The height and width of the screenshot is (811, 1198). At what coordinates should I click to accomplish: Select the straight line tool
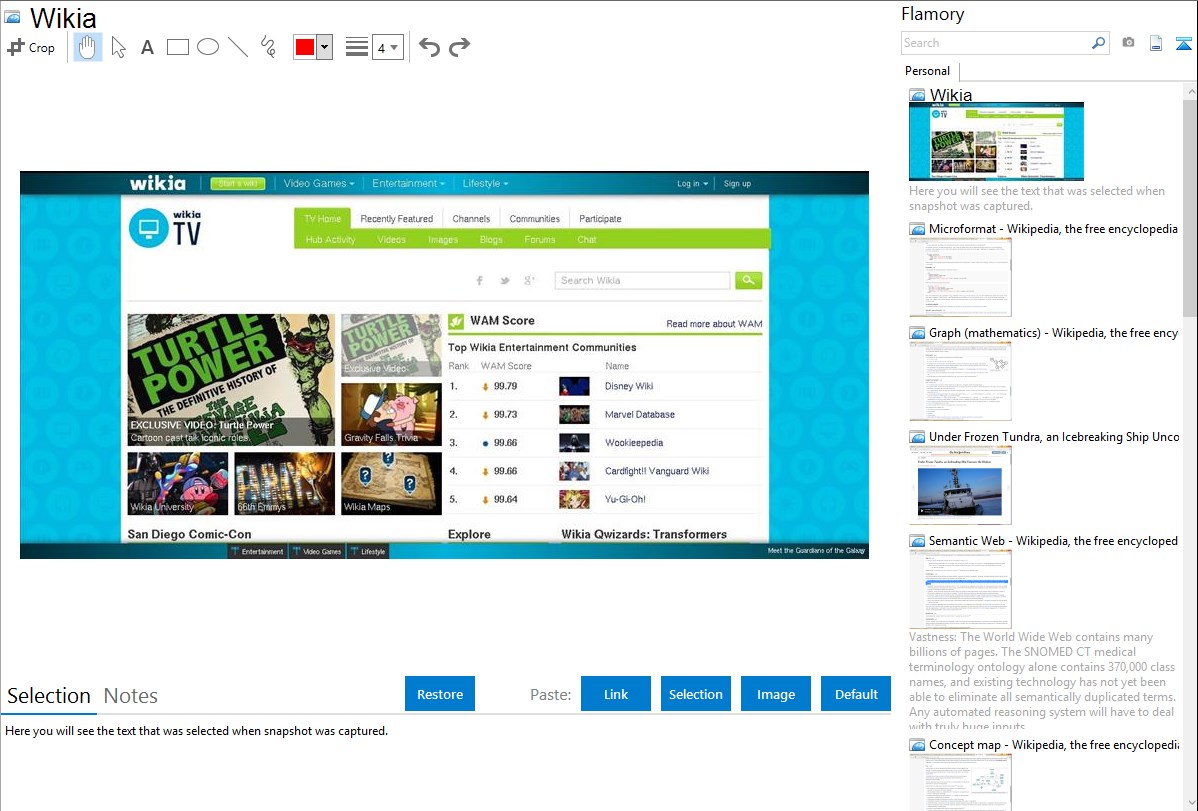coord(238,47)
